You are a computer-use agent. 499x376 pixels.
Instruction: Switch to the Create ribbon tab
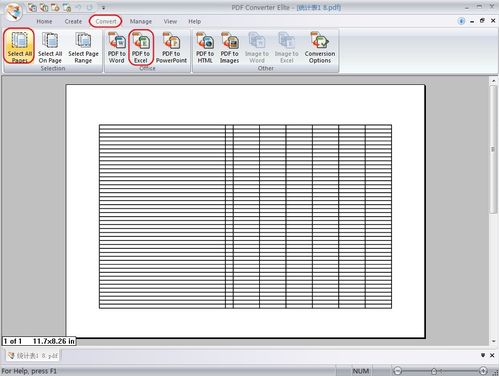(x=73, y=21)
